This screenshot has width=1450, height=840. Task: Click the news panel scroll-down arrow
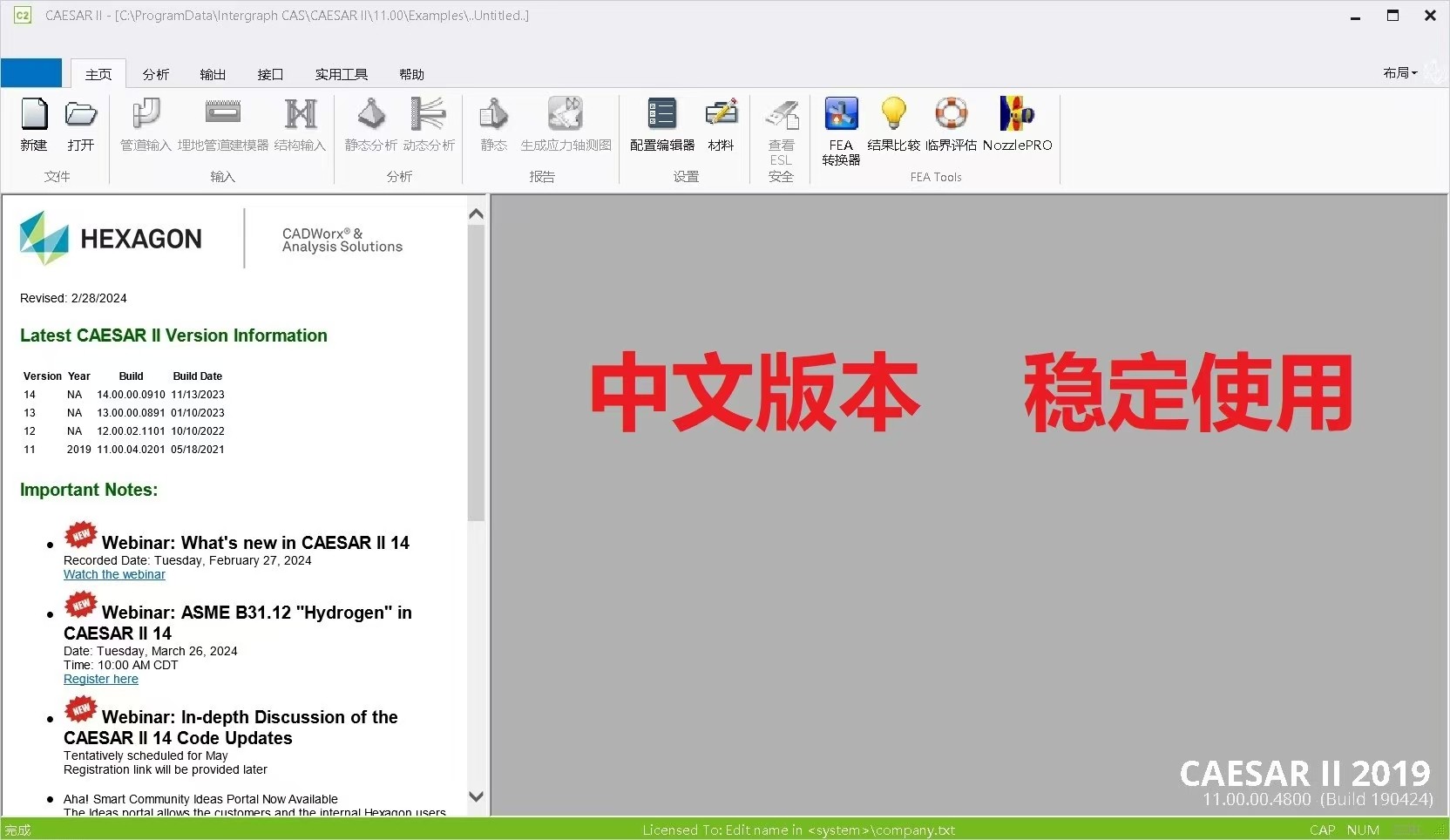tap(476, 796)
